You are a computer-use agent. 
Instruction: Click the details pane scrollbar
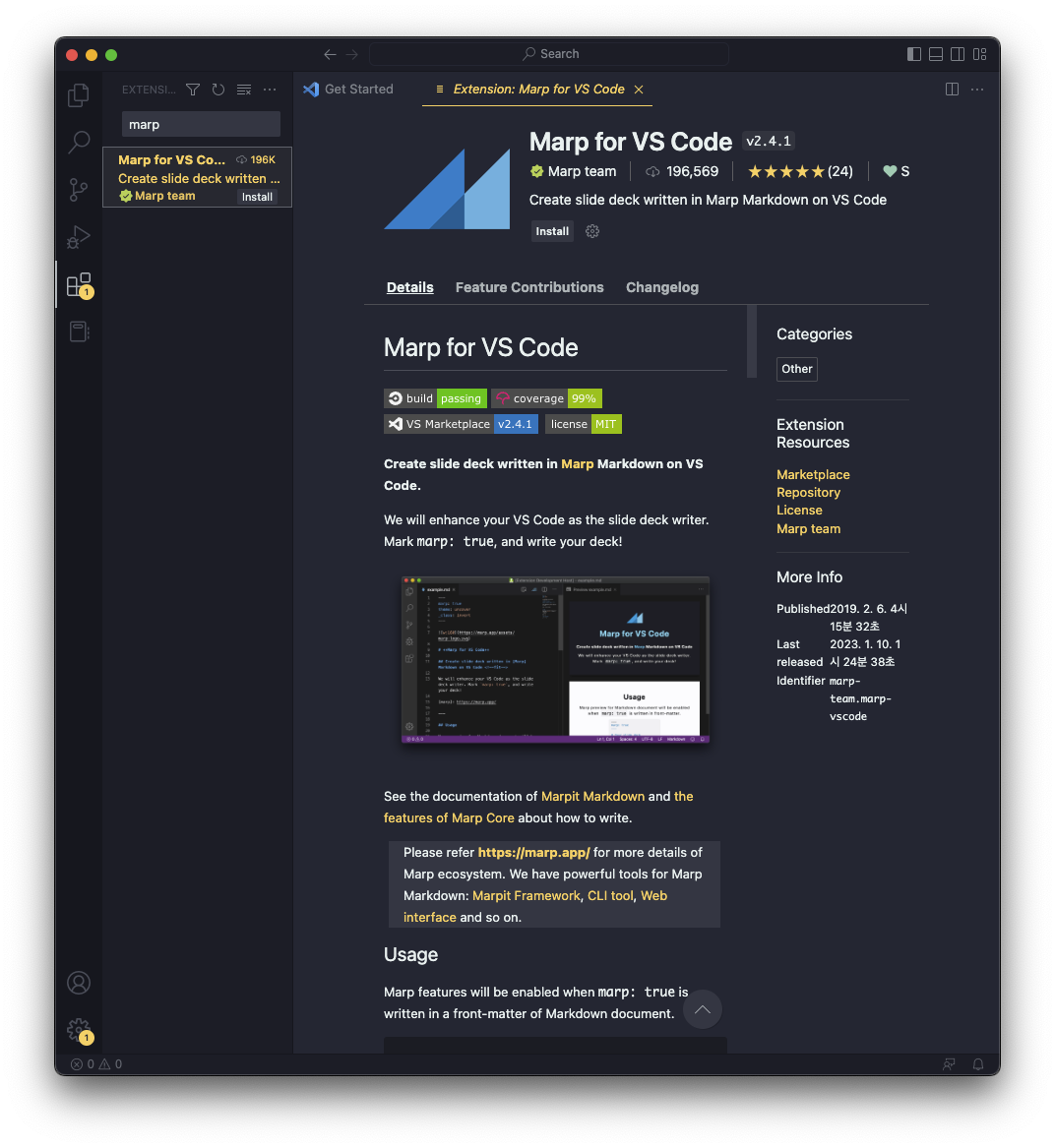pos(752,341)
